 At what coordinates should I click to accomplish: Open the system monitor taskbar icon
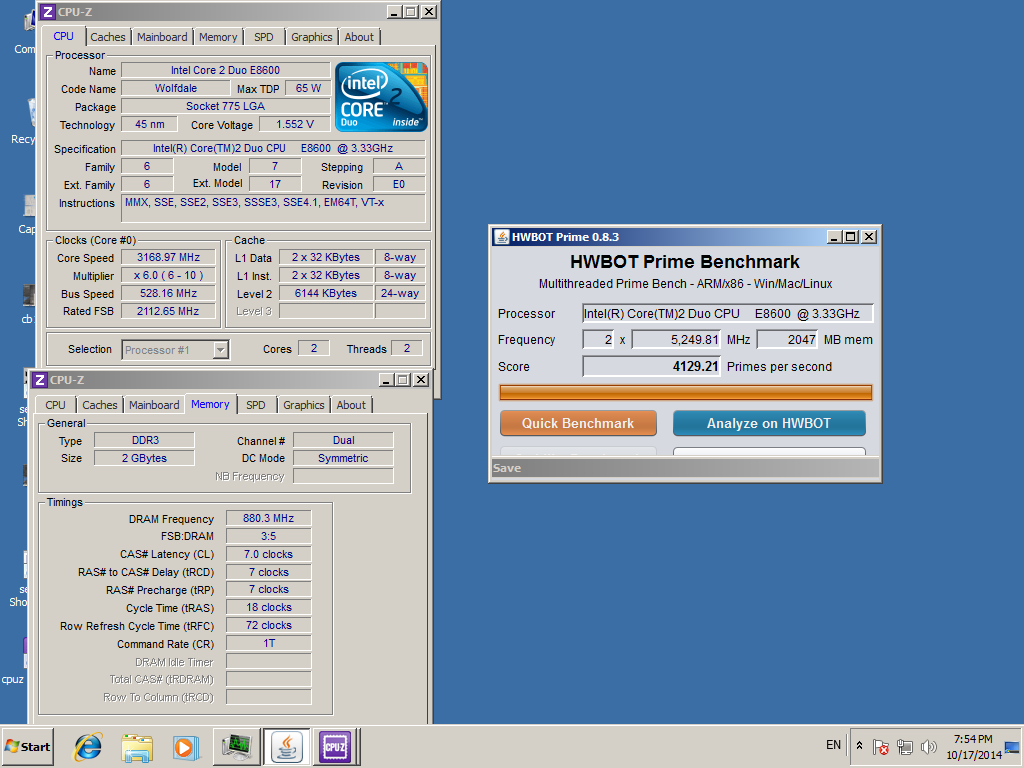click(x=236, y=746)
